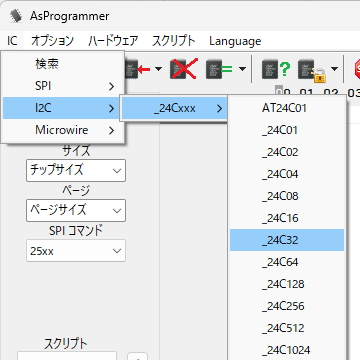Open the write chip dropdown arrow
Image resolution: width=360 pixels, height=360 pixels.
click(x=158, y=69)
